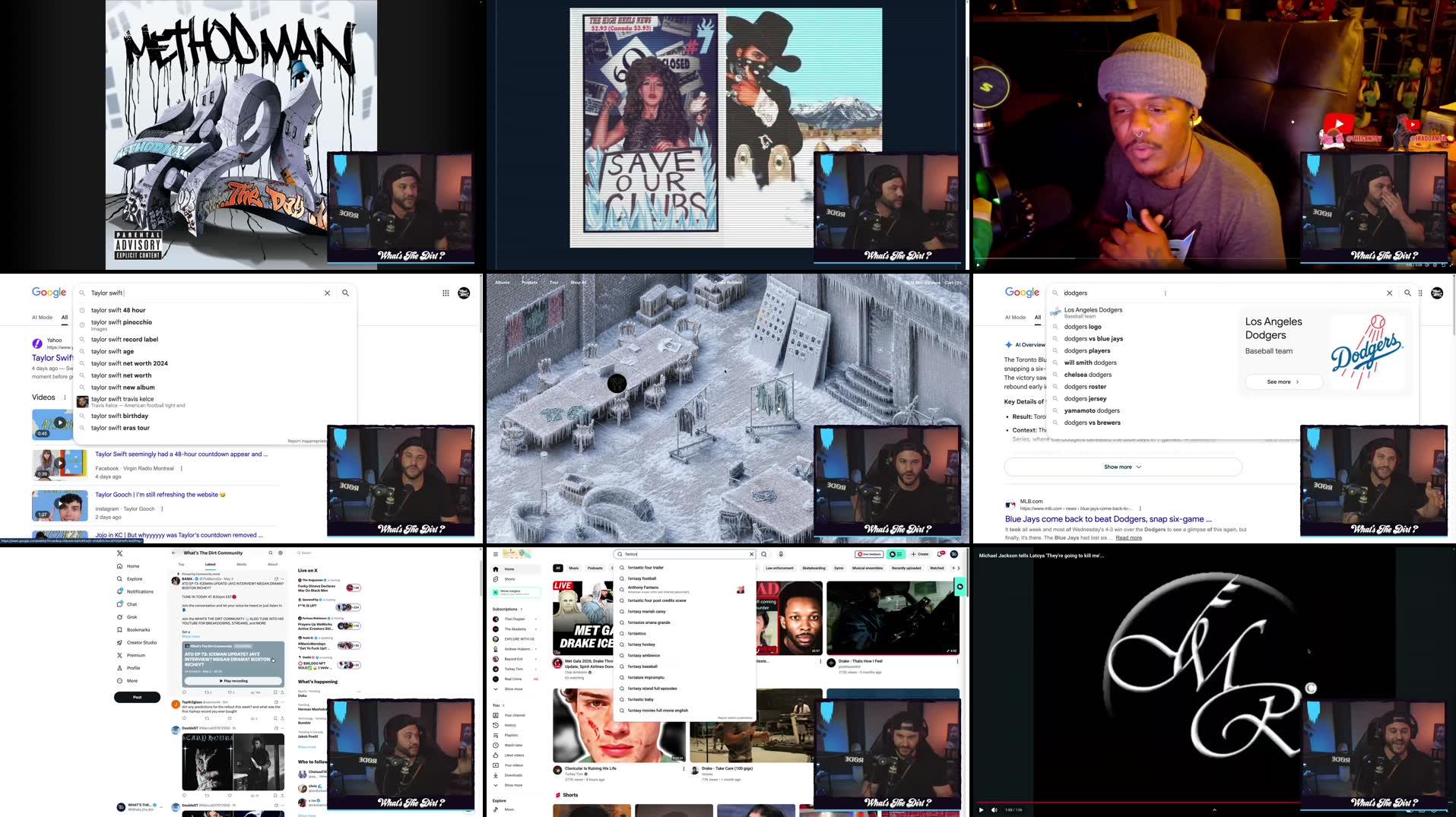Select the dodgers vs blue jays suggestion
1456x817 pixels.
click(1093, 339)
